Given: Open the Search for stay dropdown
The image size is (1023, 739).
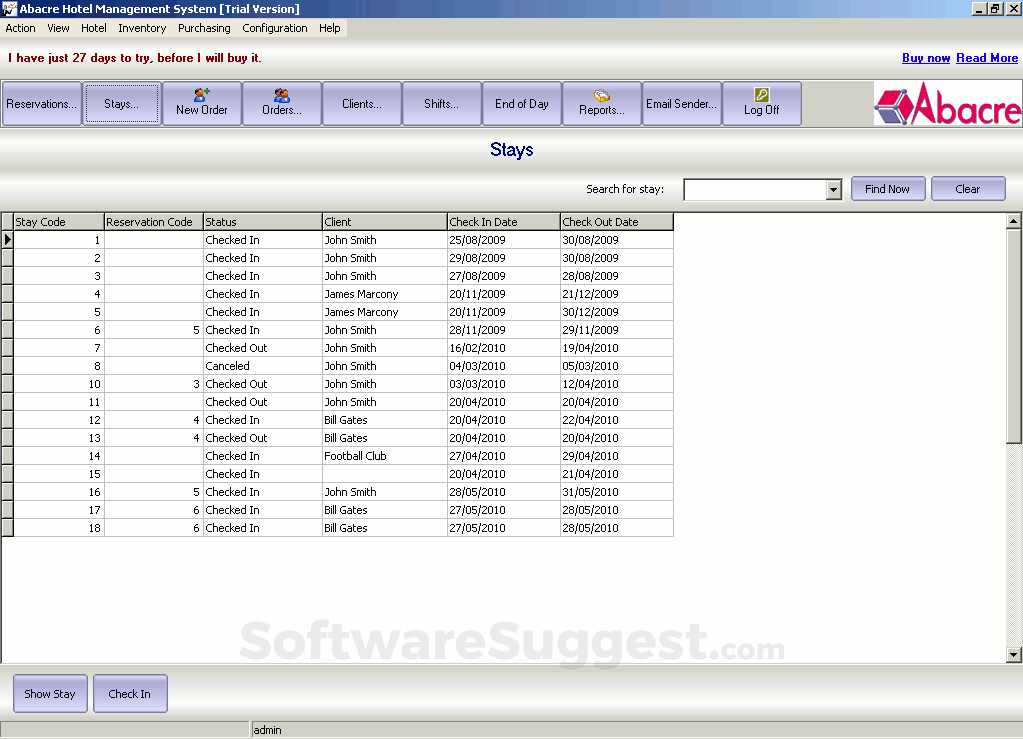Looking at the screenshot, I should tap(833, 189).
